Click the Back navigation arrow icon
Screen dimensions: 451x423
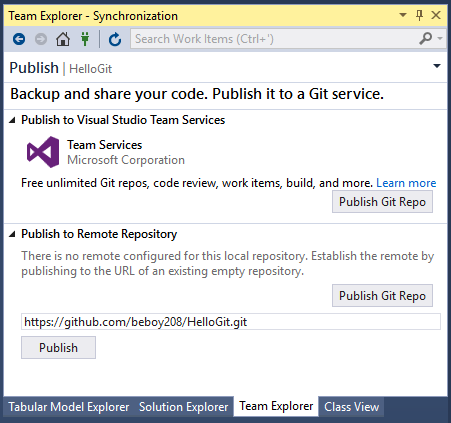19,39
